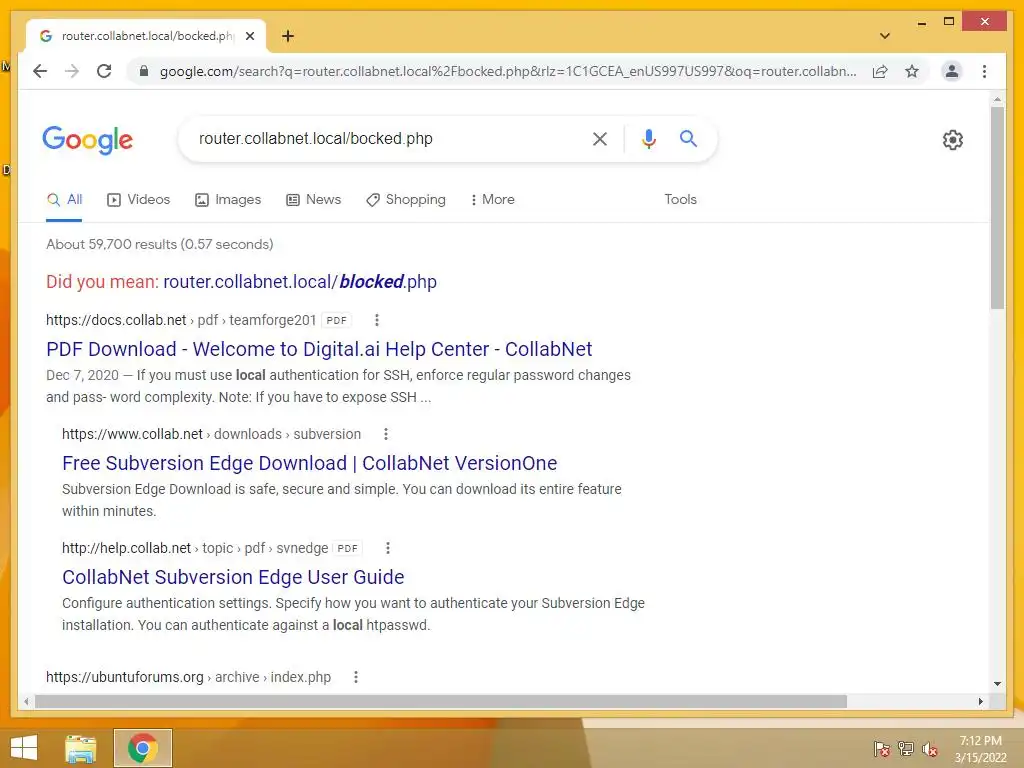The width and height of the screenshot is (1024, 768).
Task: Click the muted volume tray icon
Action: (930, 749)
